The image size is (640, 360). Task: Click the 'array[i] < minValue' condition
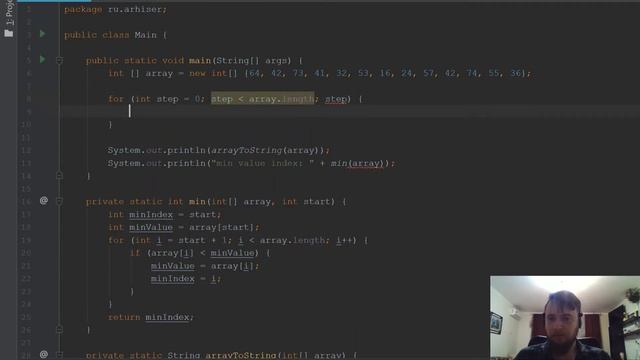(x=202, y=253)
